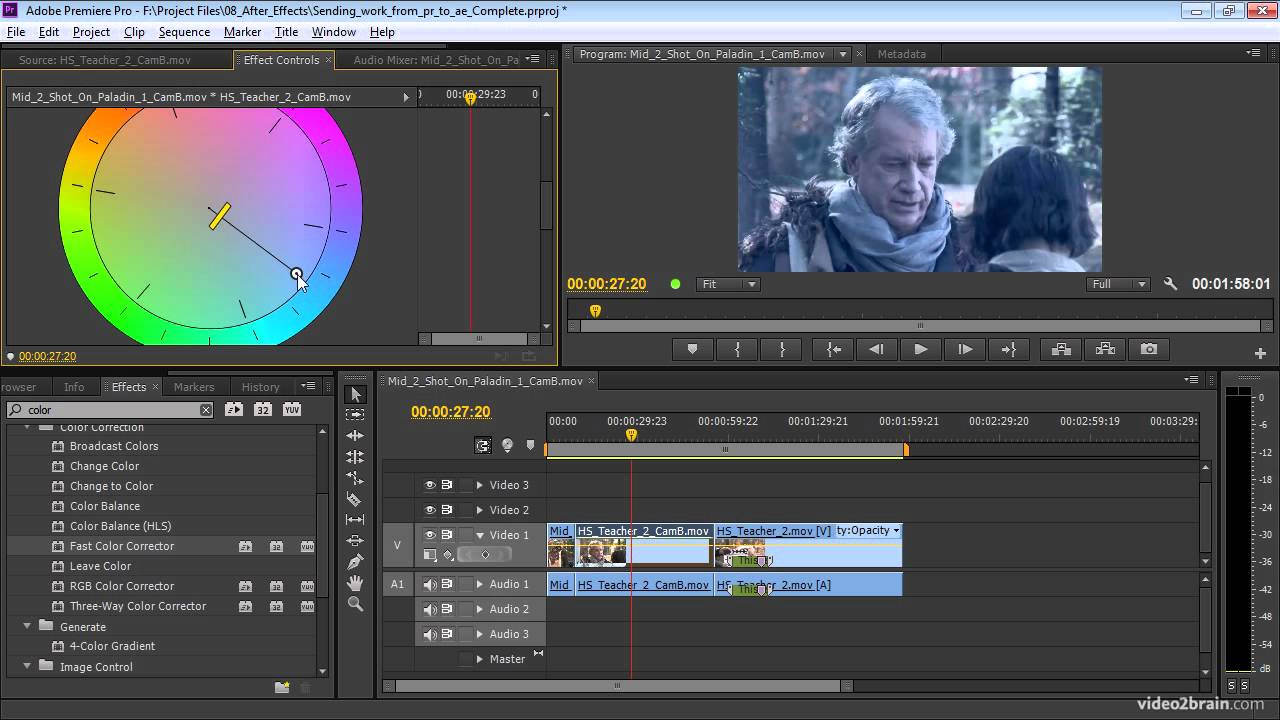Clear the effects search field
The image size is (1280, 720).
click(x=205, y=410)
